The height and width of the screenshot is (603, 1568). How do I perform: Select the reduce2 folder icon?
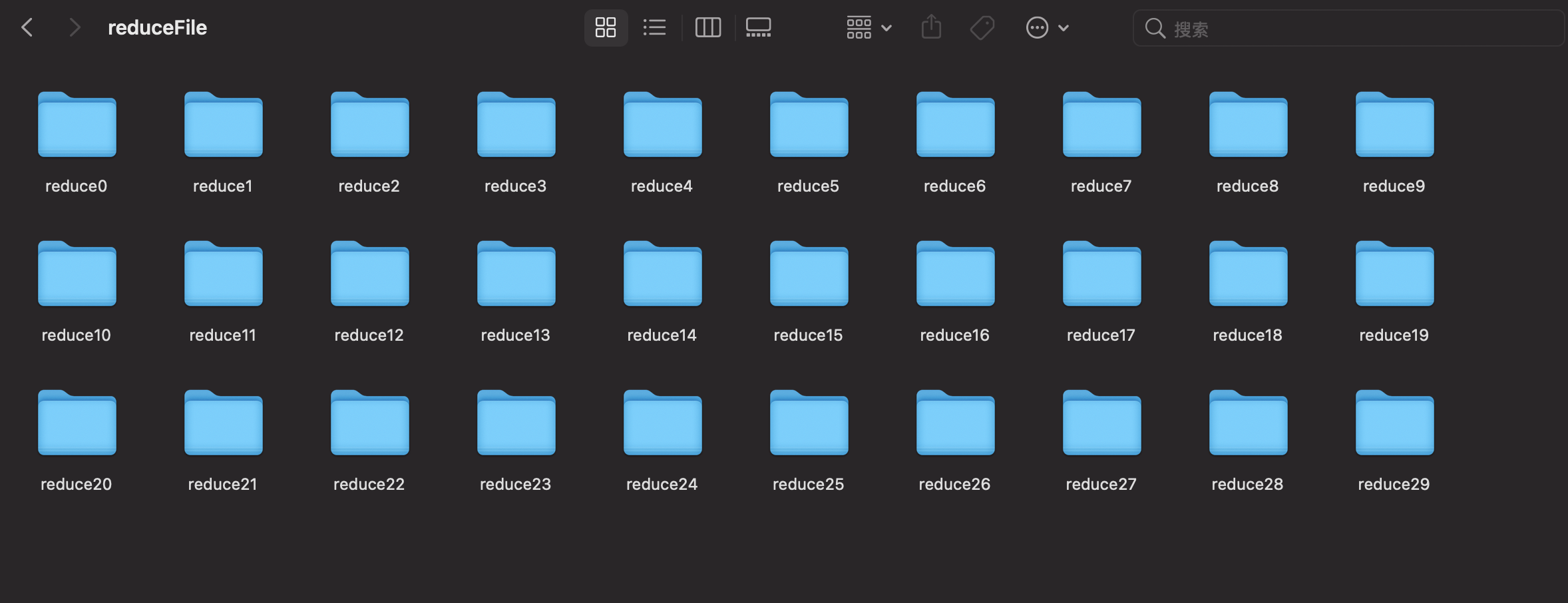point(370,124)
